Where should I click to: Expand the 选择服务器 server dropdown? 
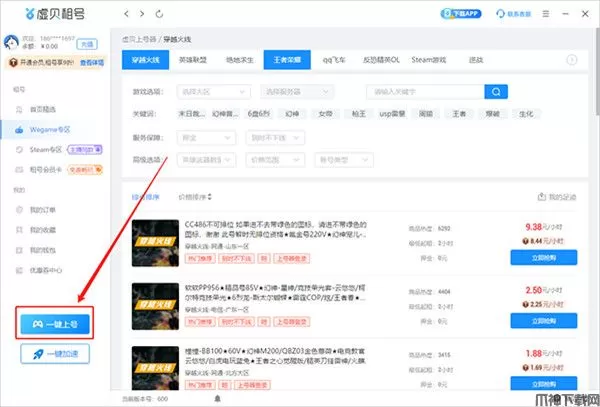[301, 91]
